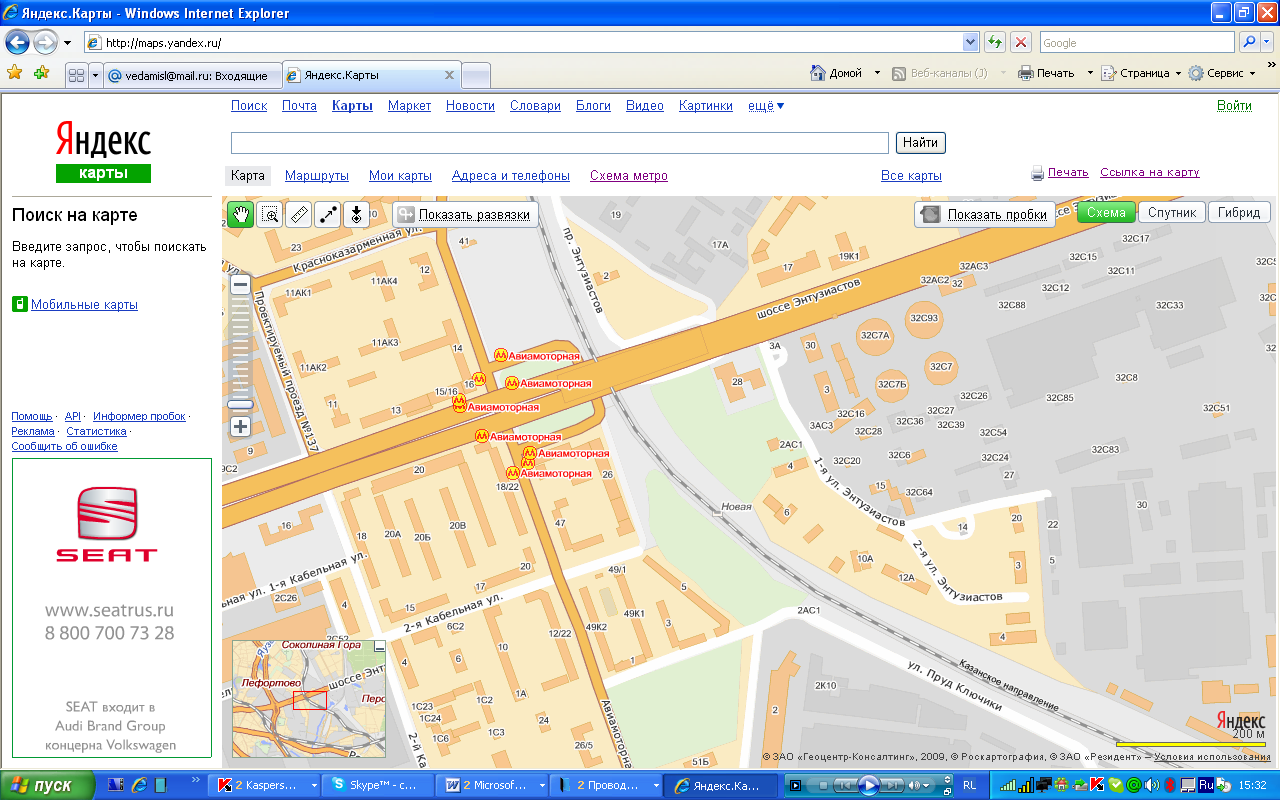1280x800 pixels.
Task: Close the Яндекс.Карты tab
Action: [x=449, y=75]
